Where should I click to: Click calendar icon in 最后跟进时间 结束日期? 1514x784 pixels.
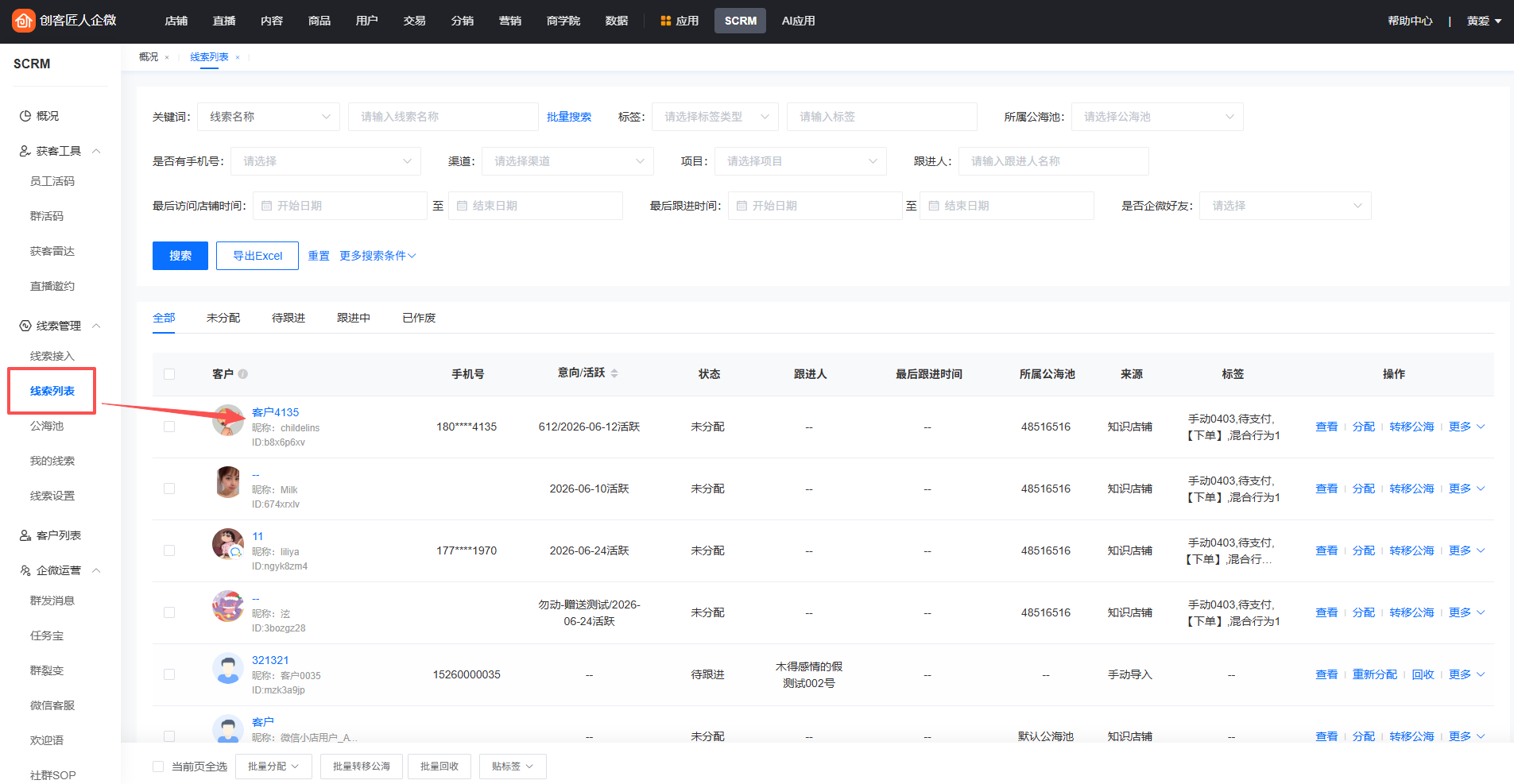pos(935,206)
